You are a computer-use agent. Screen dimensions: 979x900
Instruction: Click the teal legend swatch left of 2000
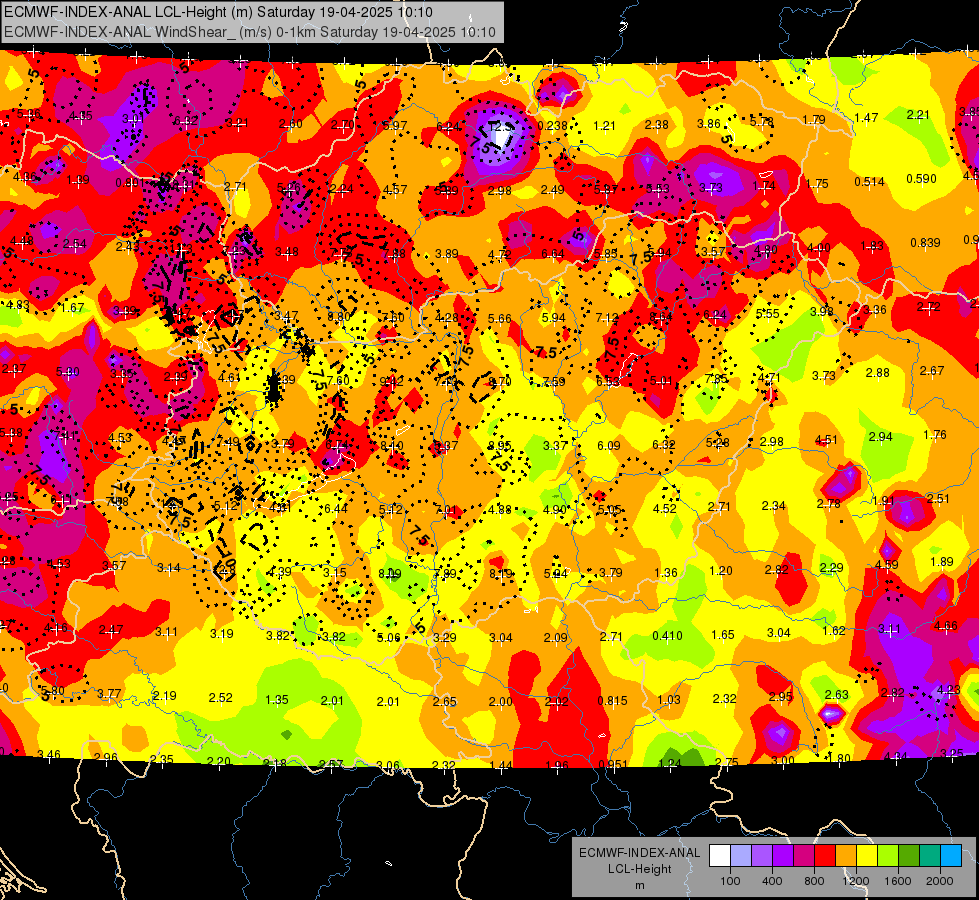point(930,856)
